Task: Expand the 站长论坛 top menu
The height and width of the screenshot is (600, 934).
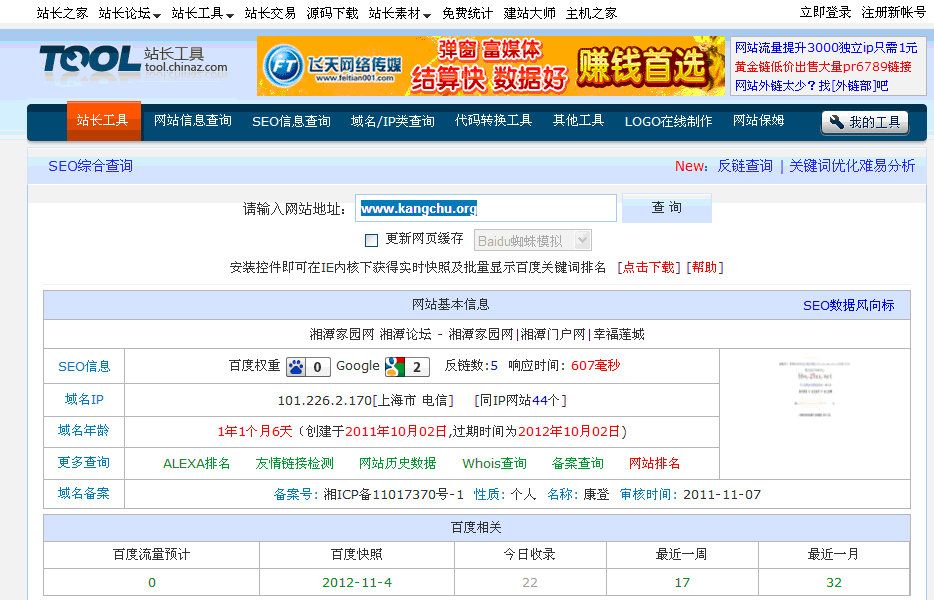Action: (129, 13)
